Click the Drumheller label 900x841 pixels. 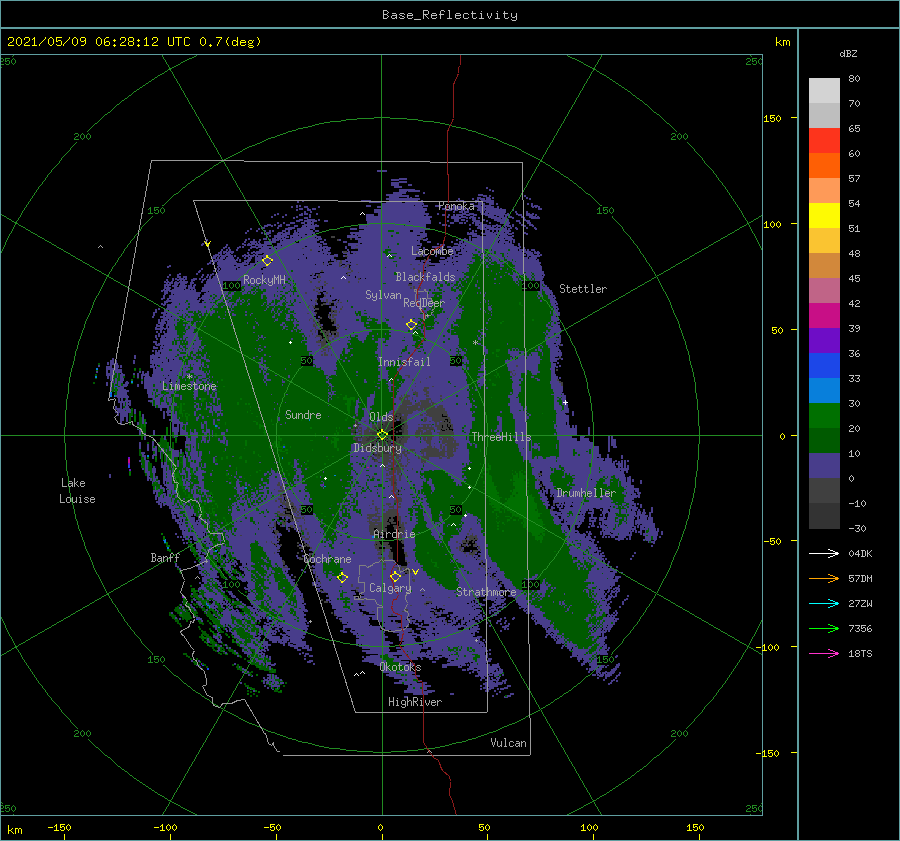tap(586, 493)
